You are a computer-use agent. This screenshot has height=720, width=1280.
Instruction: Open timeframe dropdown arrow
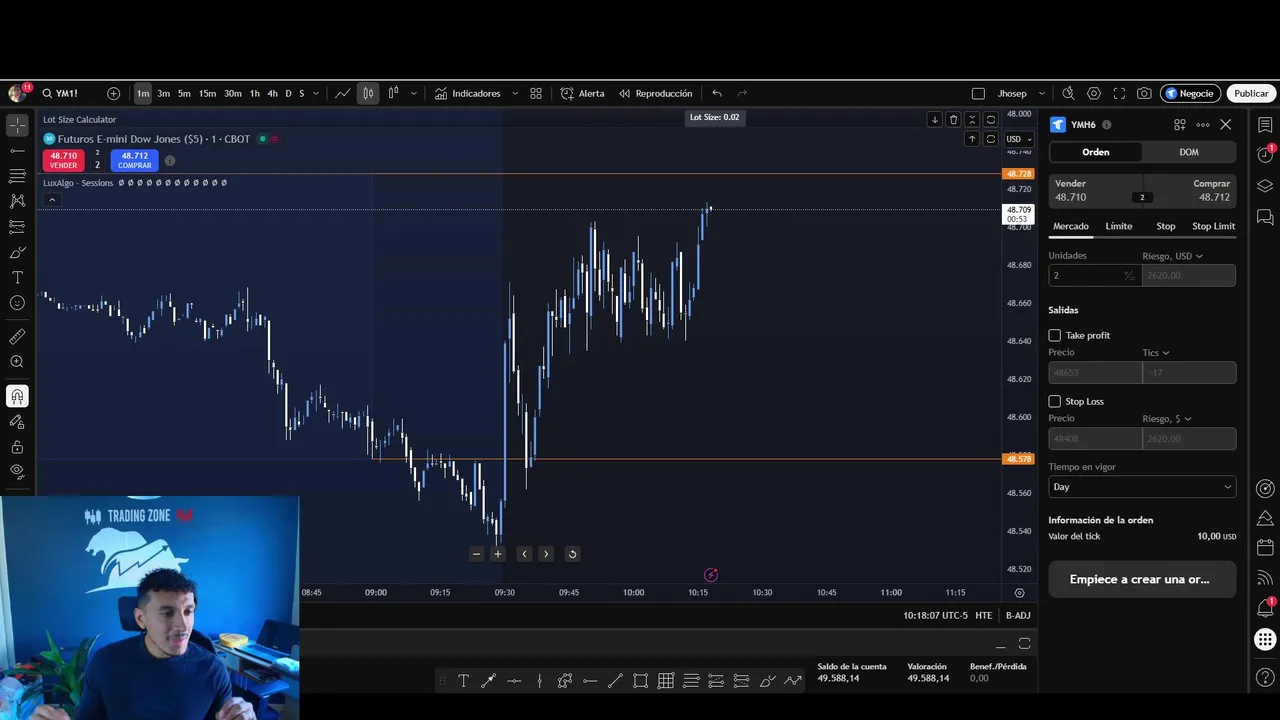316,93
